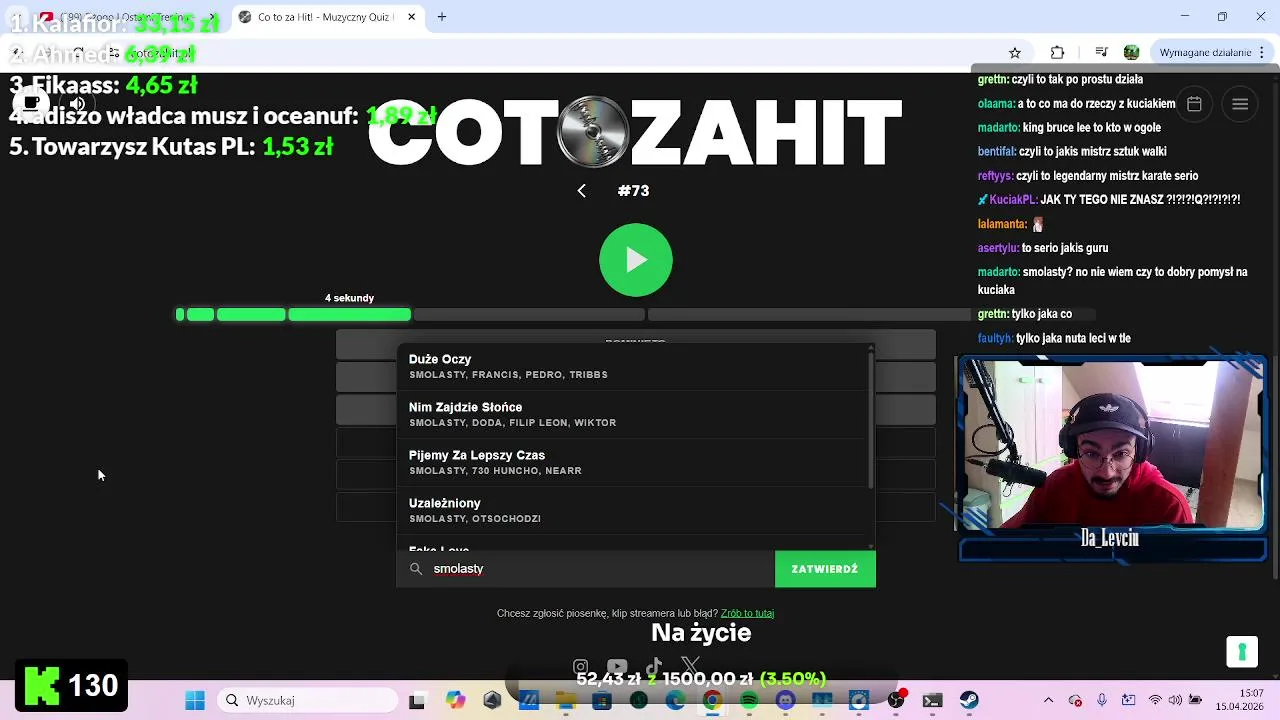1280x720 pixels.
Task: Open the TikTok social icon
Action: pos(654,667)
